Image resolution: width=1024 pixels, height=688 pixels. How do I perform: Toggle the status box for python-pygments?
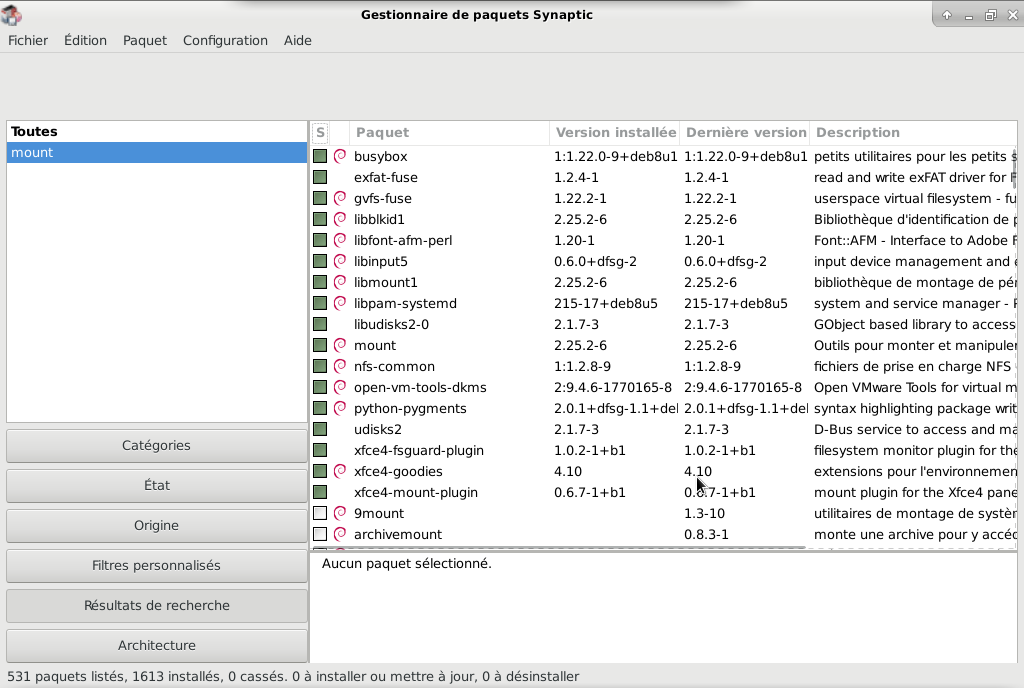(x=320, y=408)
